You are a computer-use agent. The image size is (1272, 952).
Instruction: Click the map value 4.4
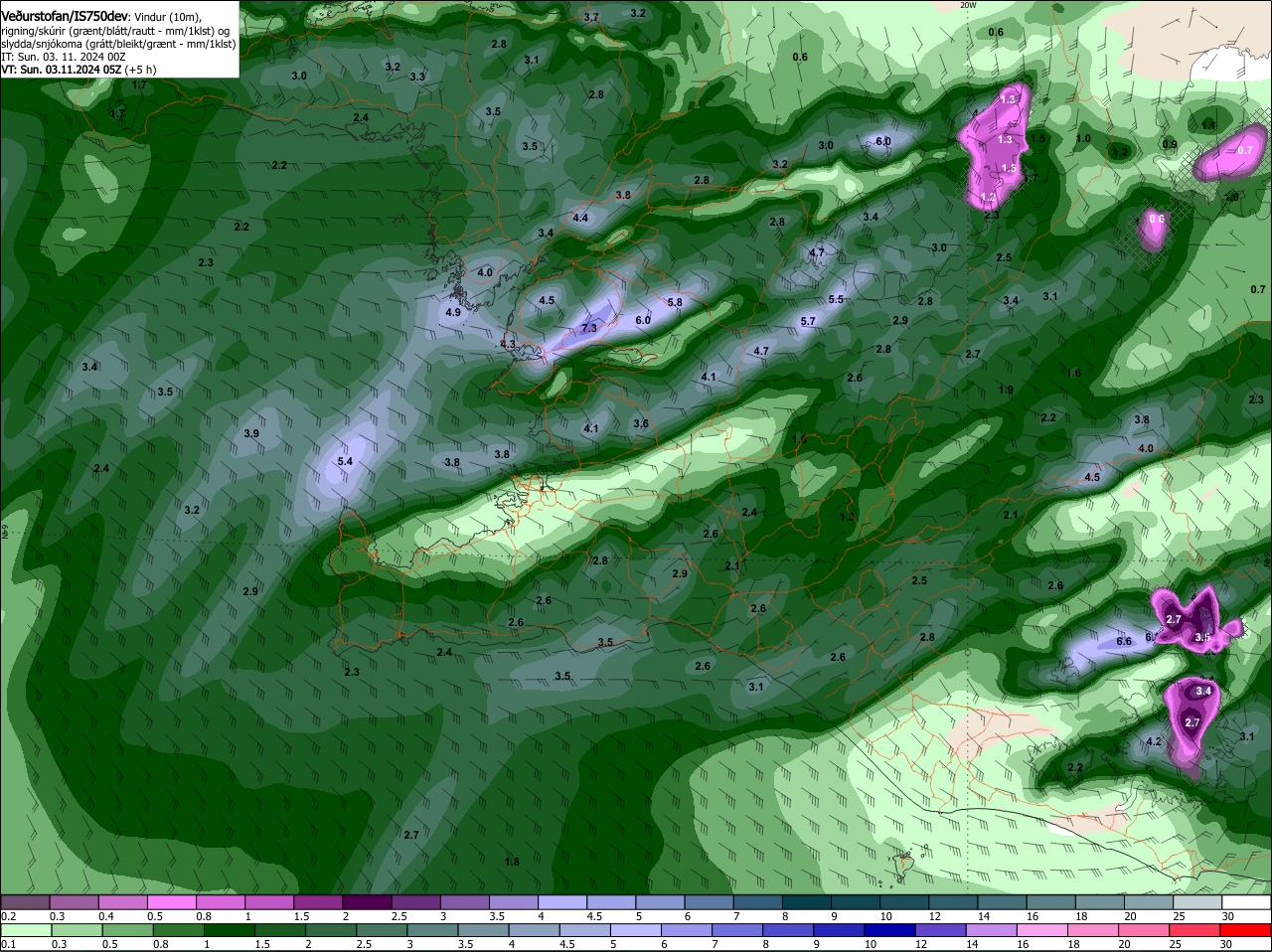580,218
